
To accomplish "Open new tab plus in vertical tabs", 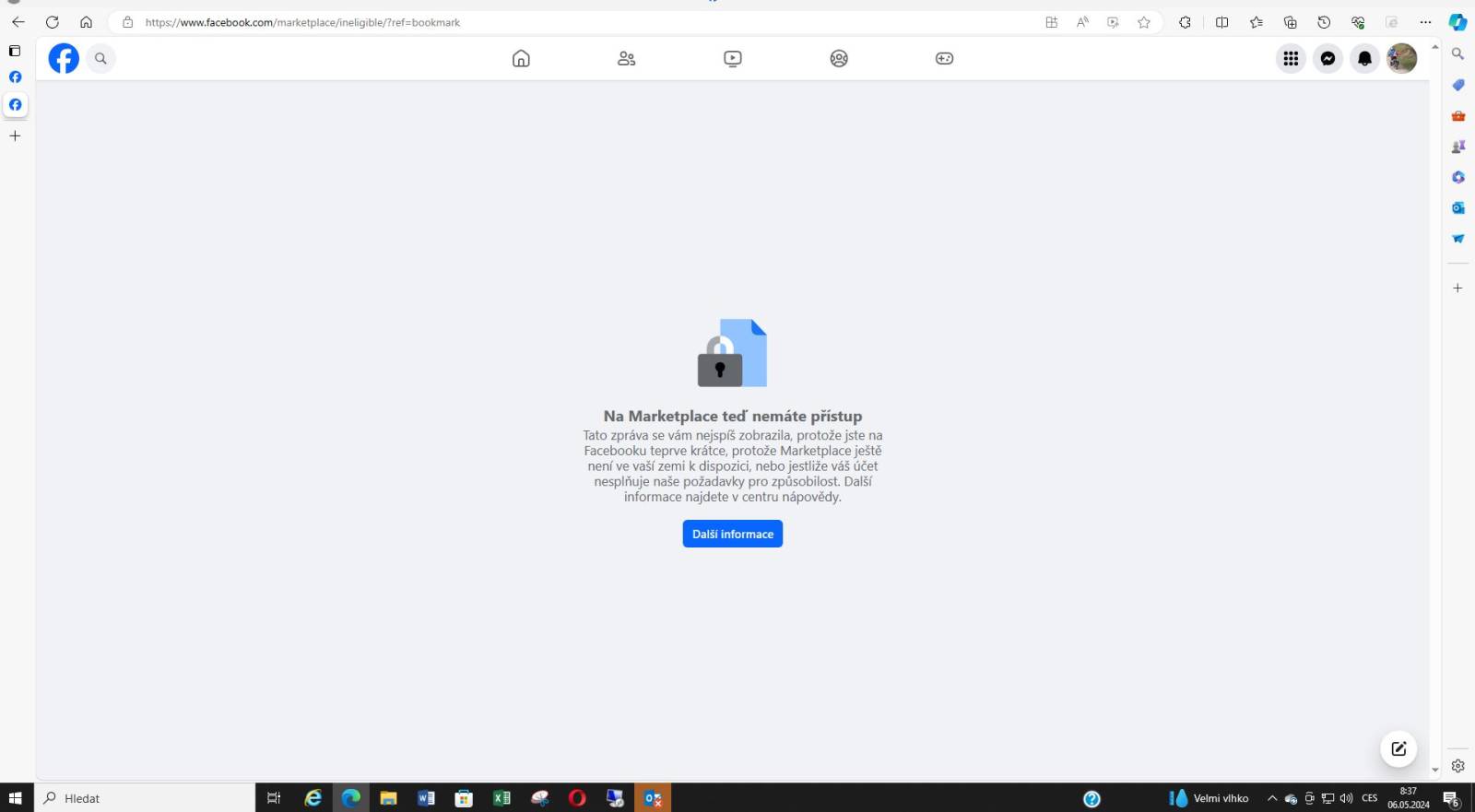I will pyautogui.click(x=15, y=135).
